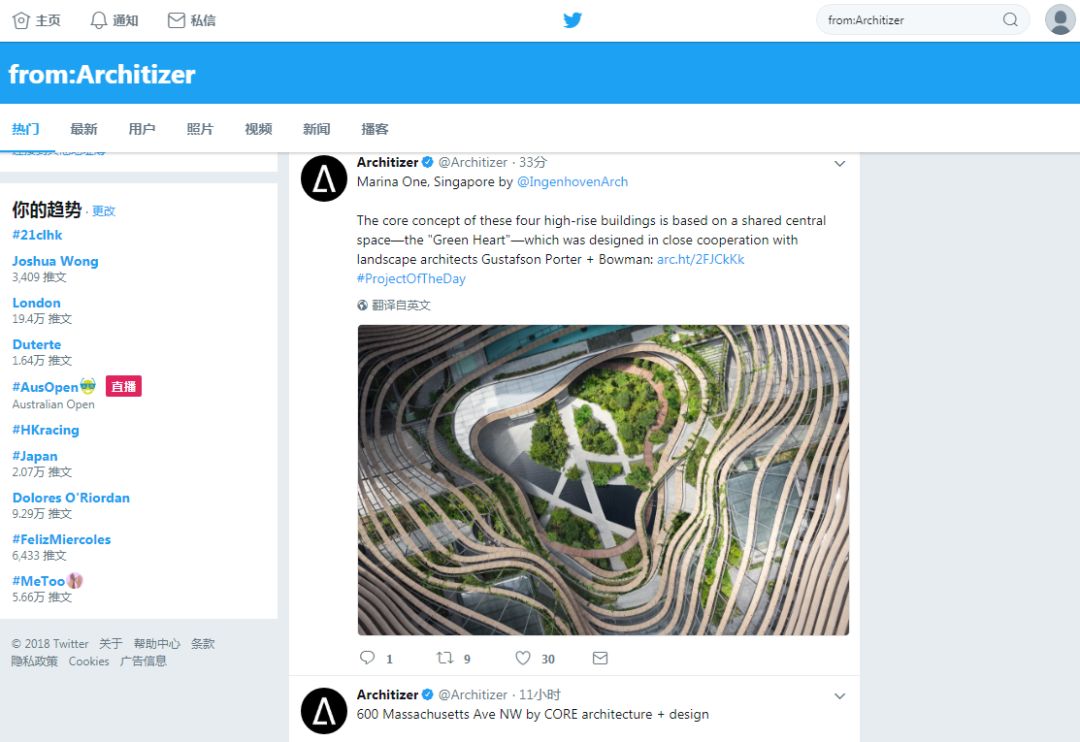Click the Twitter bird logo
Screen dimensions: 1080x742
(x=572, y=20)
